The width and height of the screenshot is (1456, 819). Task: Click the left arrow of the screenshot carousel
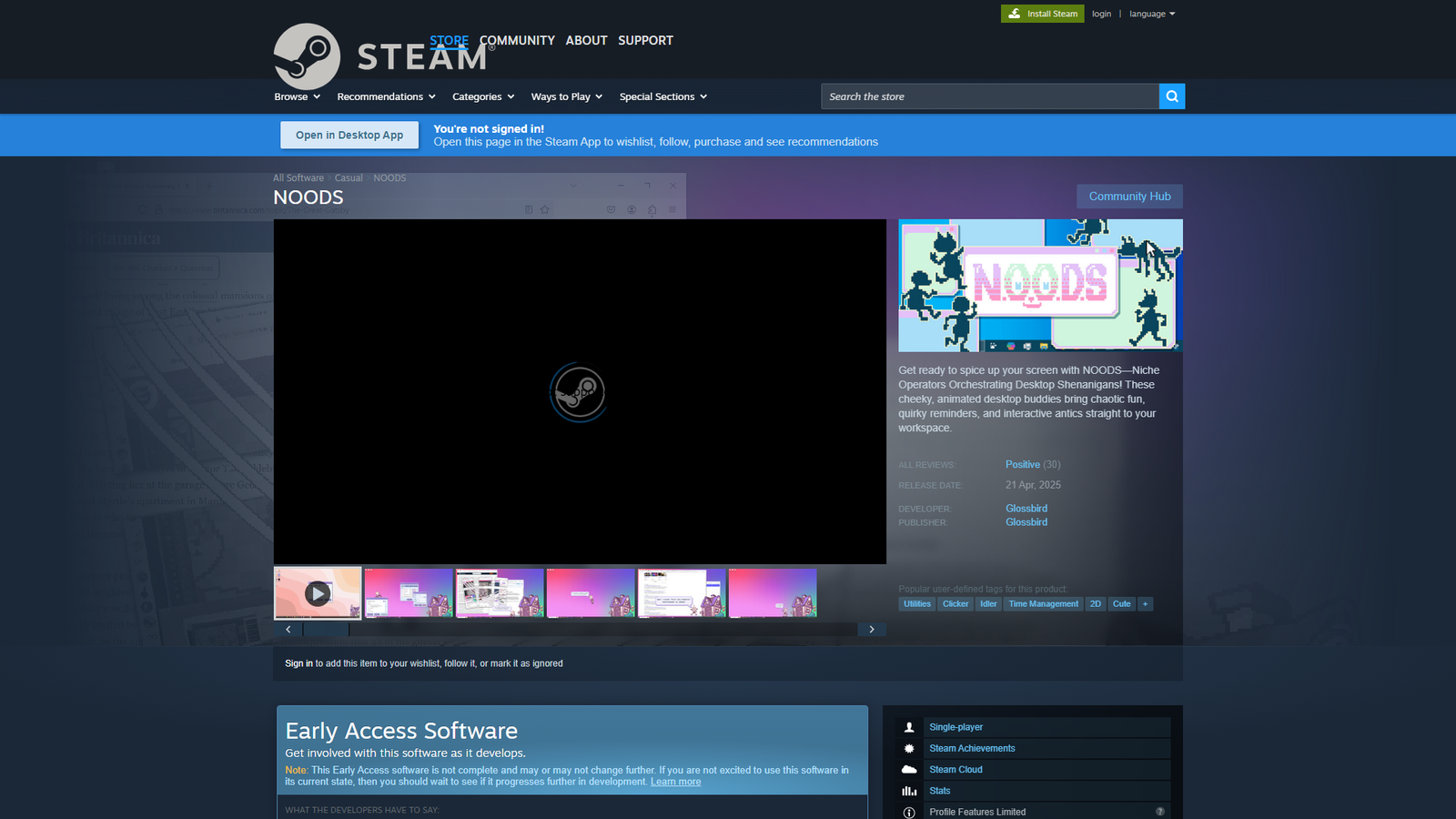pos(288,629)
